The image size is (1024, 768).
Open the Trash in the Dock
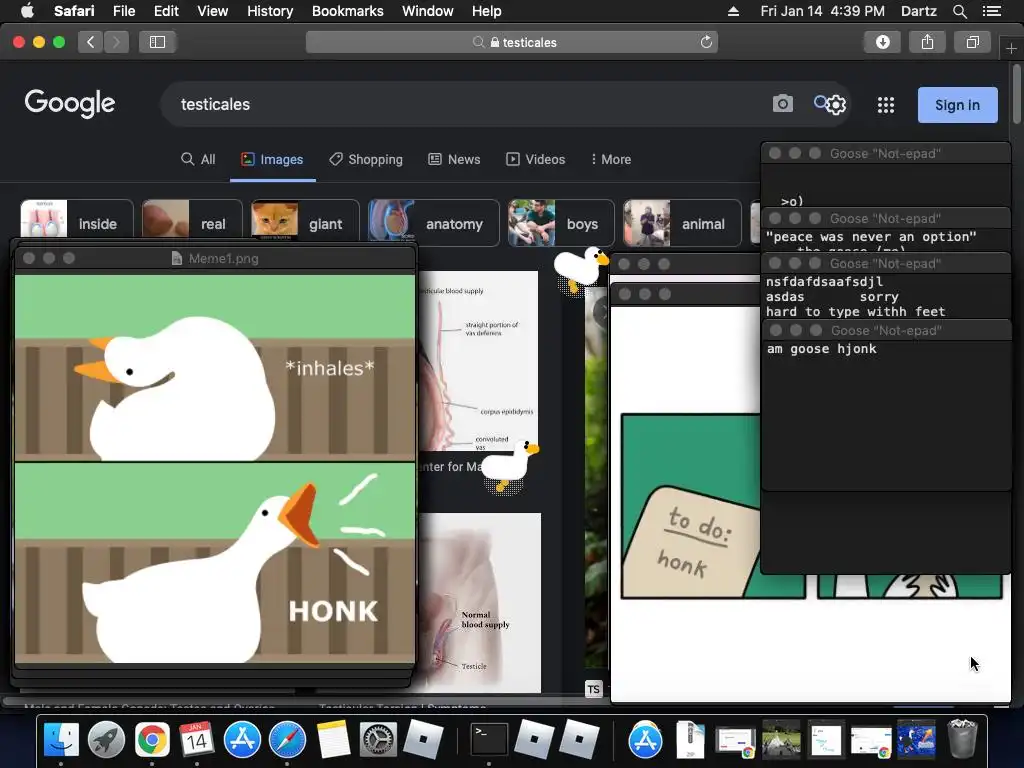pyautogui.click(x=962, y=739)
